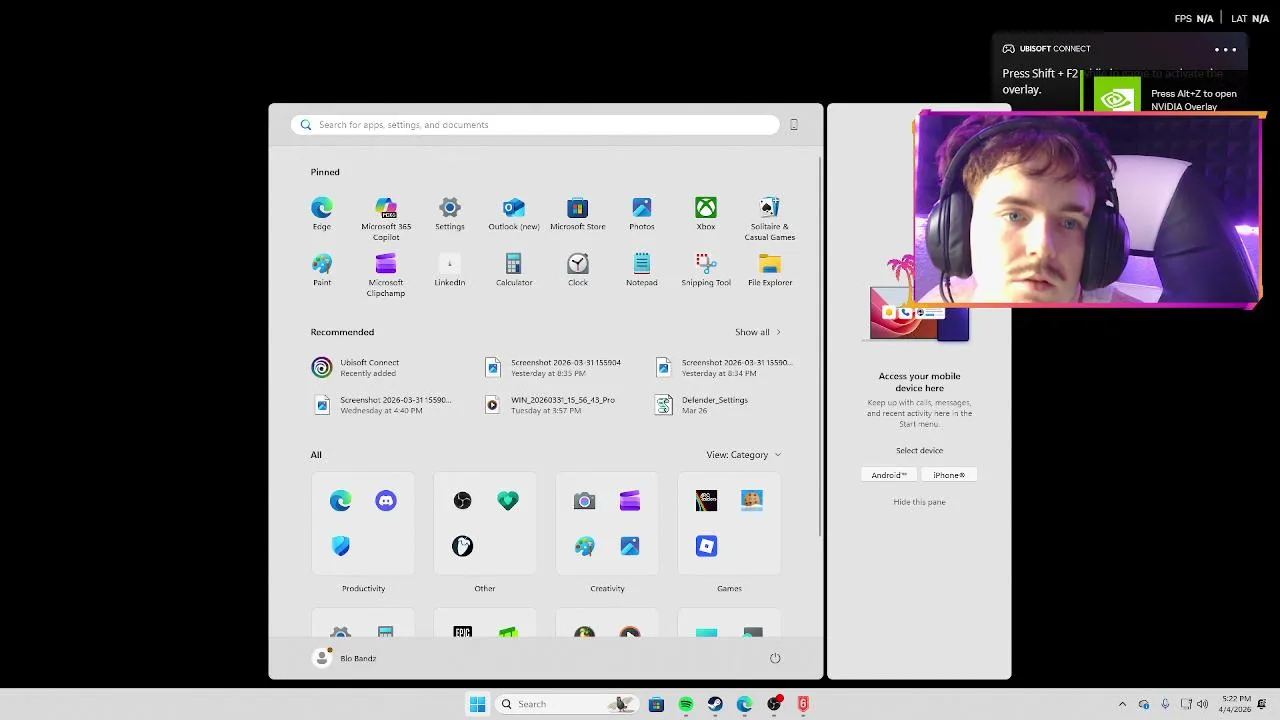This screenshot has width=1280, height=720.
Task: Open pinned Edge in Start menu
Action: tap(321, 213)
